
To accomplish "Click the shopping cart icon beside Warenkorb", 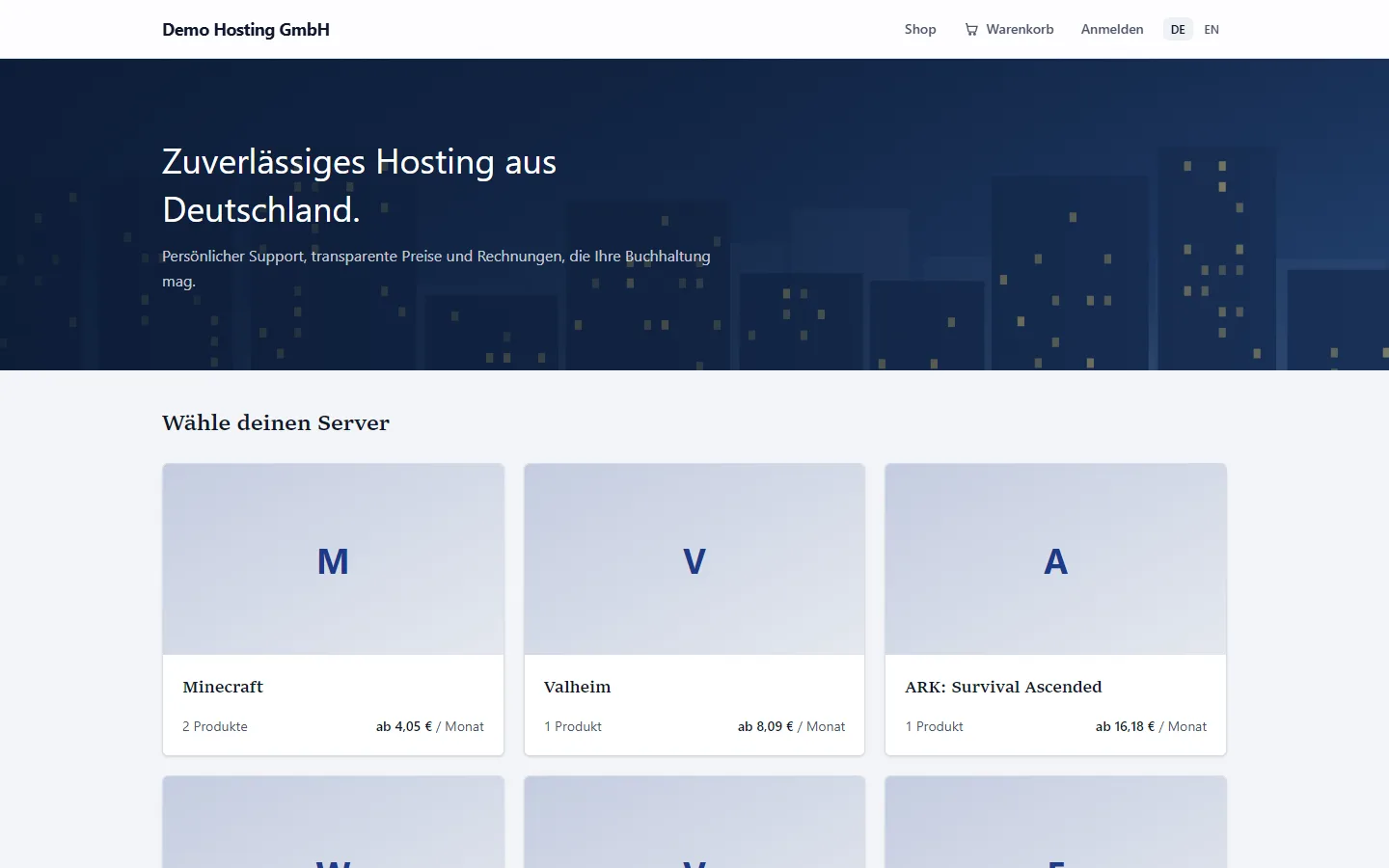I will [x=971, y=30].
